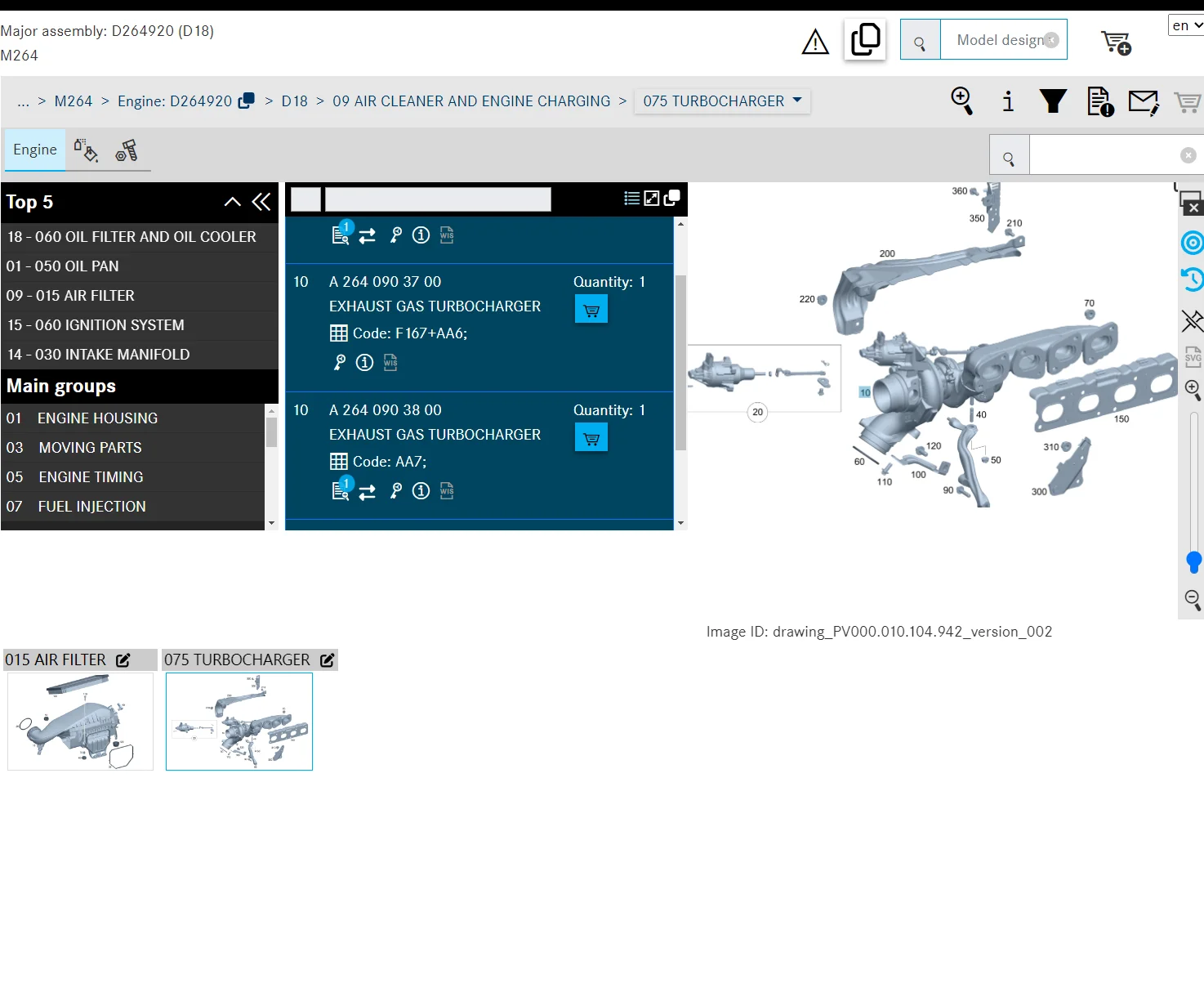
Task: Click the parts list scroll down arrow
Action: coord(680,523)
